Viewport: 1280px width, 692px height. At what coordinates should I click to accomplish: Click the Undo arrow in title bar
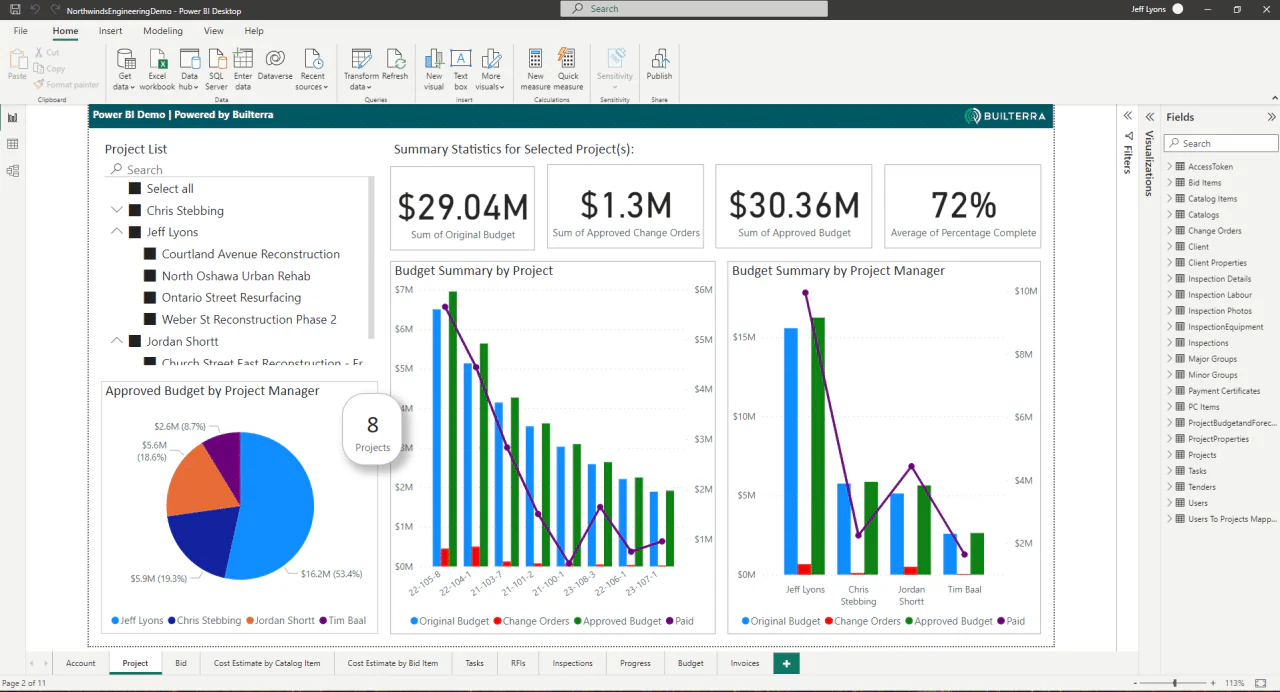click(36, 9)
